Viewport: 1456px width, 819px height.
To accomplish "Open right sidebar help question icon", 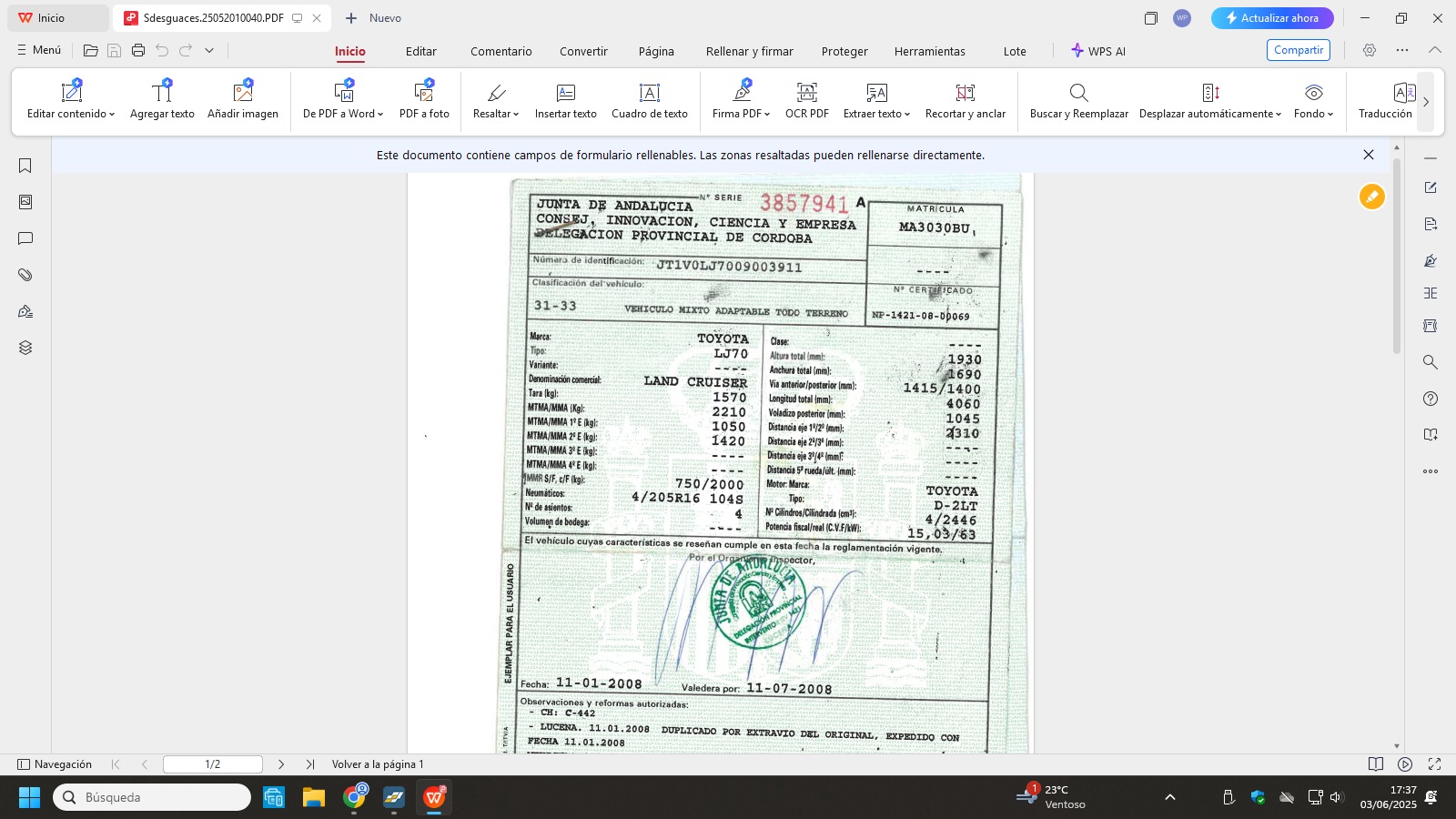I will (1431, 399).
